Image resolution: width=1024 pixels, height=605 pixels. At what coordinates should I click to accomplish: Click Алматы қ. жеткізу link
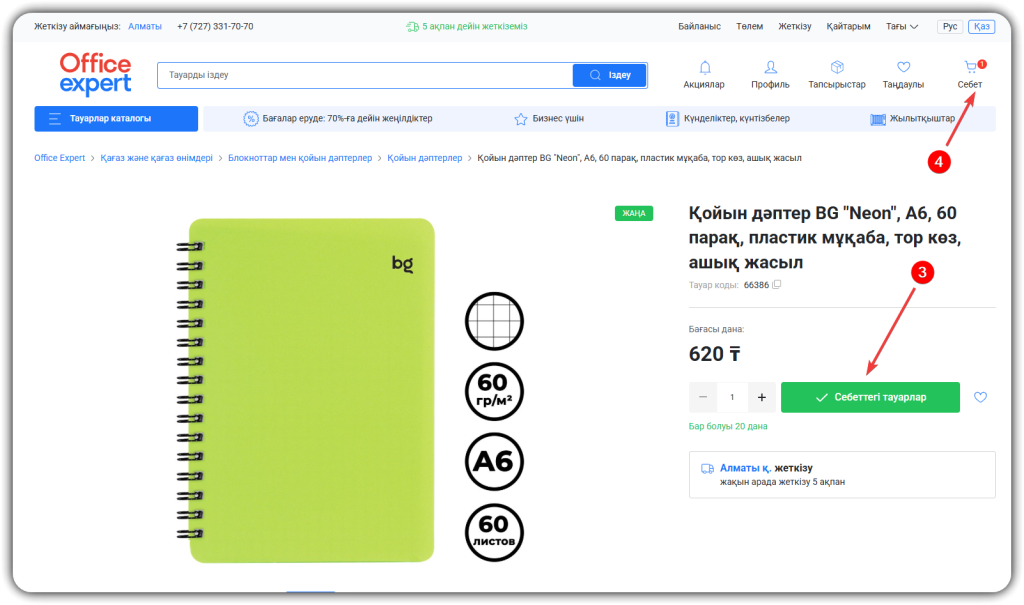(766, 468)
